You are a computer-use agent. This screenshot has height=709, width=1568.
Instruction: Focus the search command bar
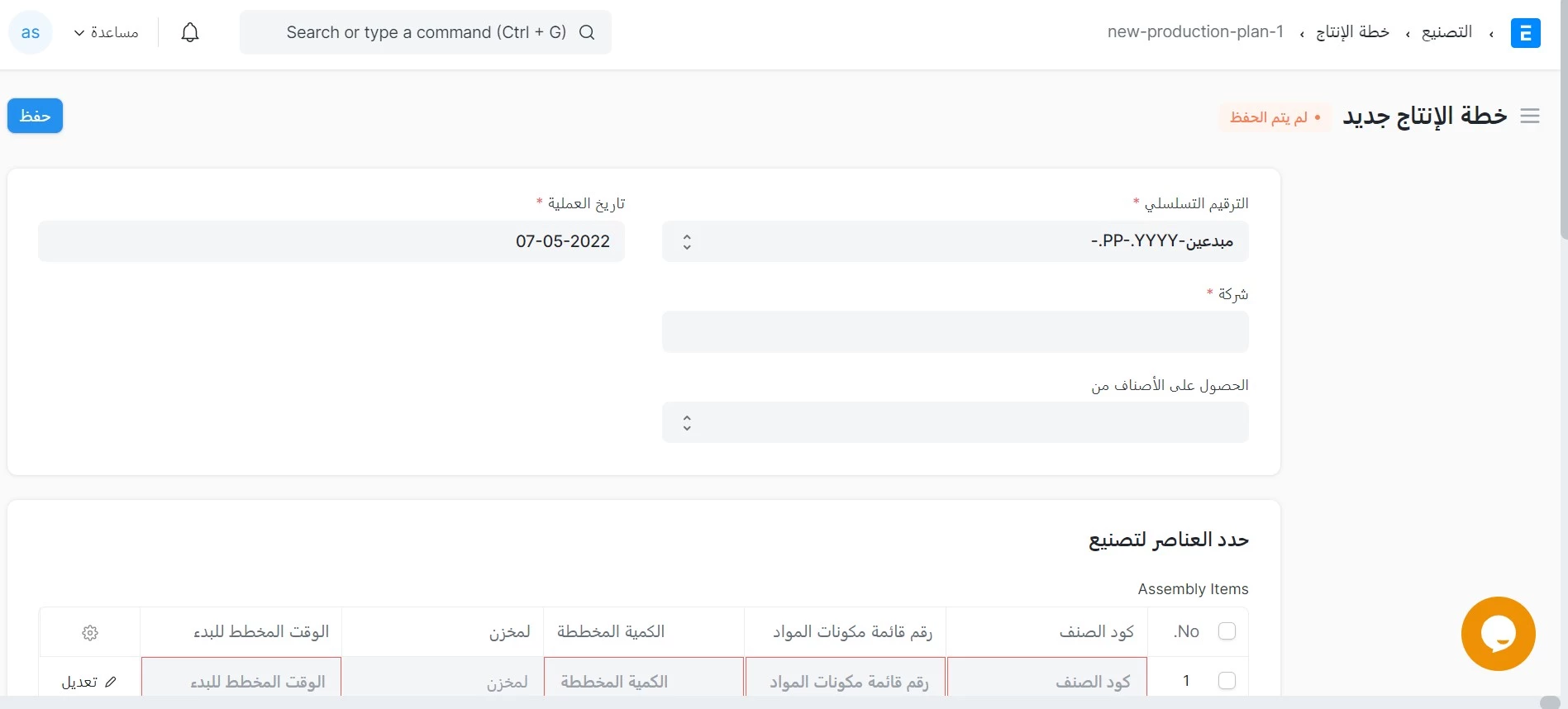(426, 32)
